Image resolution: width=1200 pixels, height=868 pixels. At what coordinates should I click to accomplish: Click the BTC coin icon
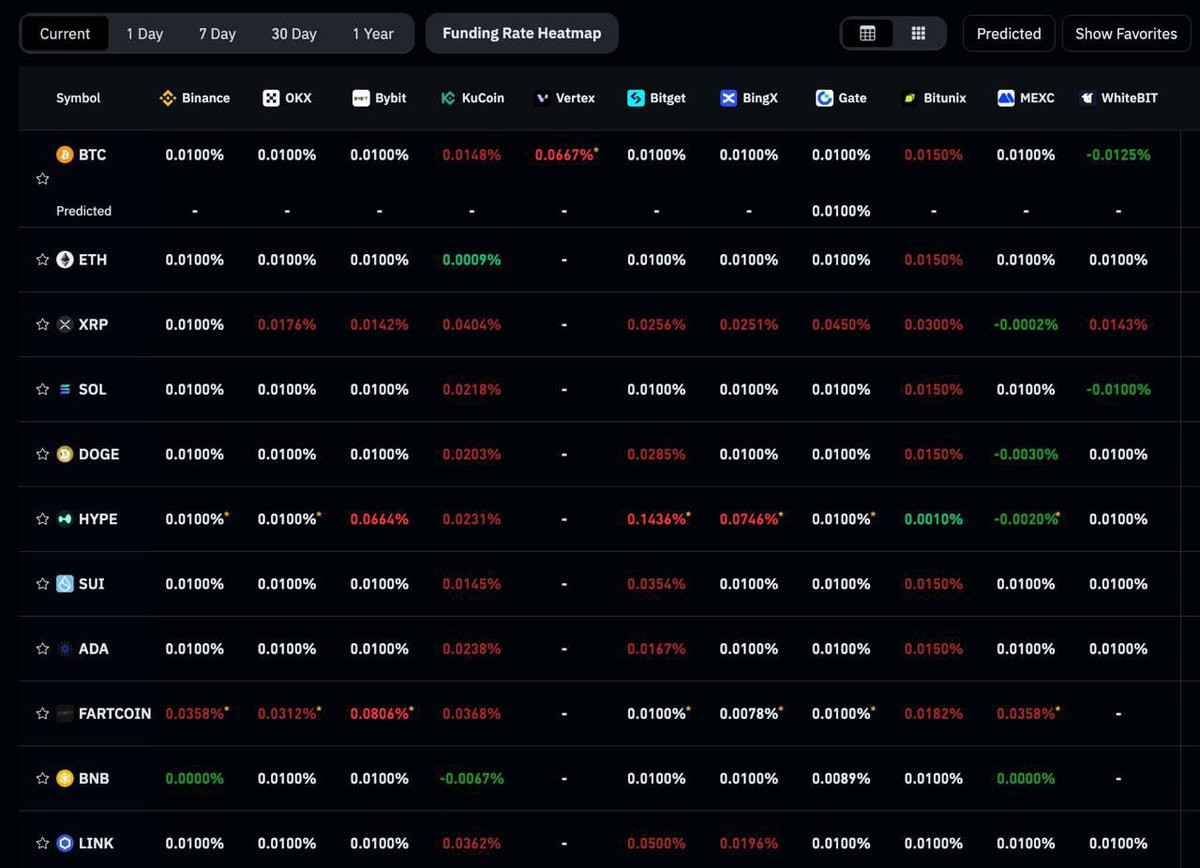(65, 155)
